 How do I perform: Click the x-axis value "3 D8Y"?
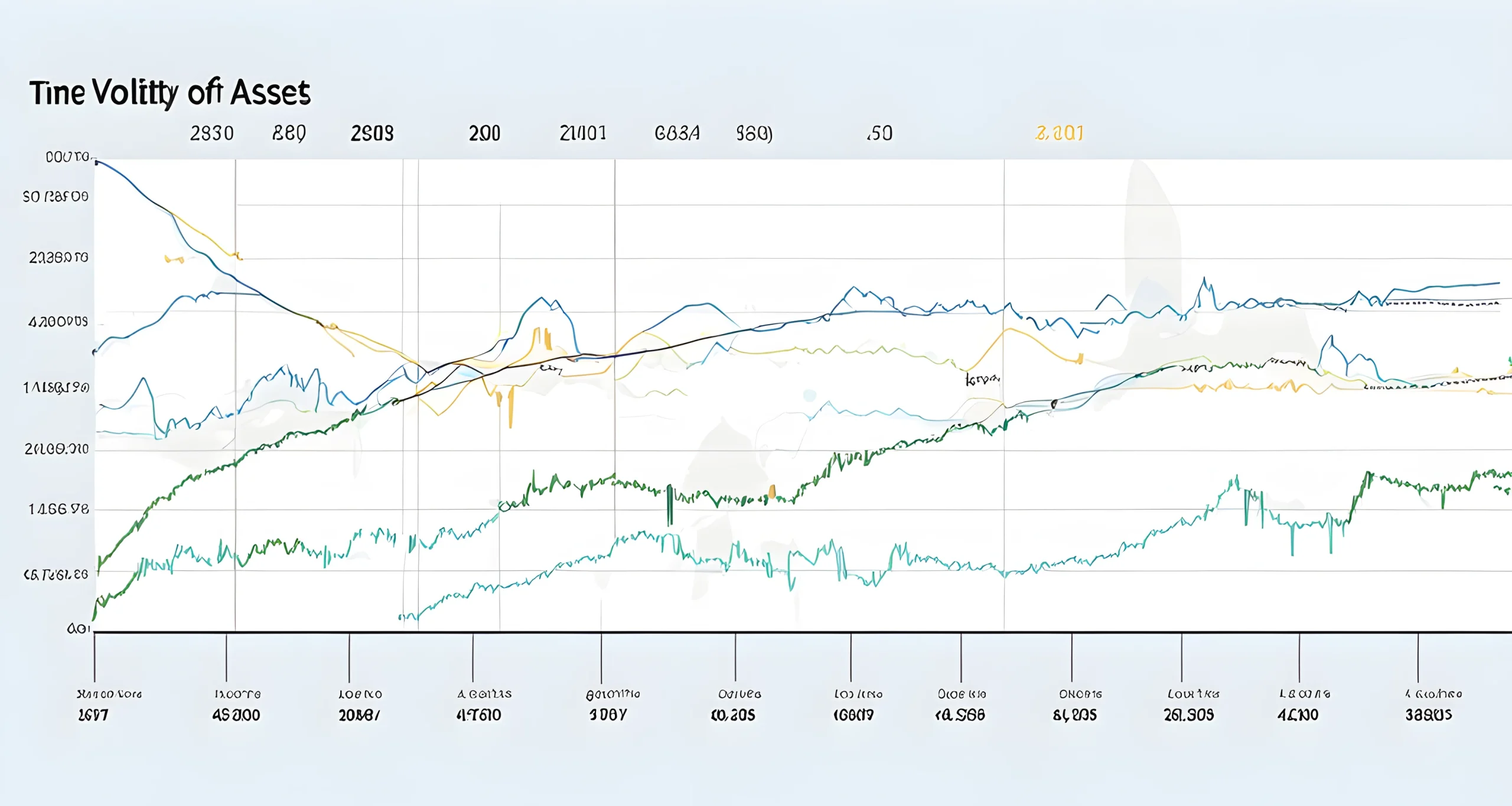pyautogui.click(x=608, y=715)
